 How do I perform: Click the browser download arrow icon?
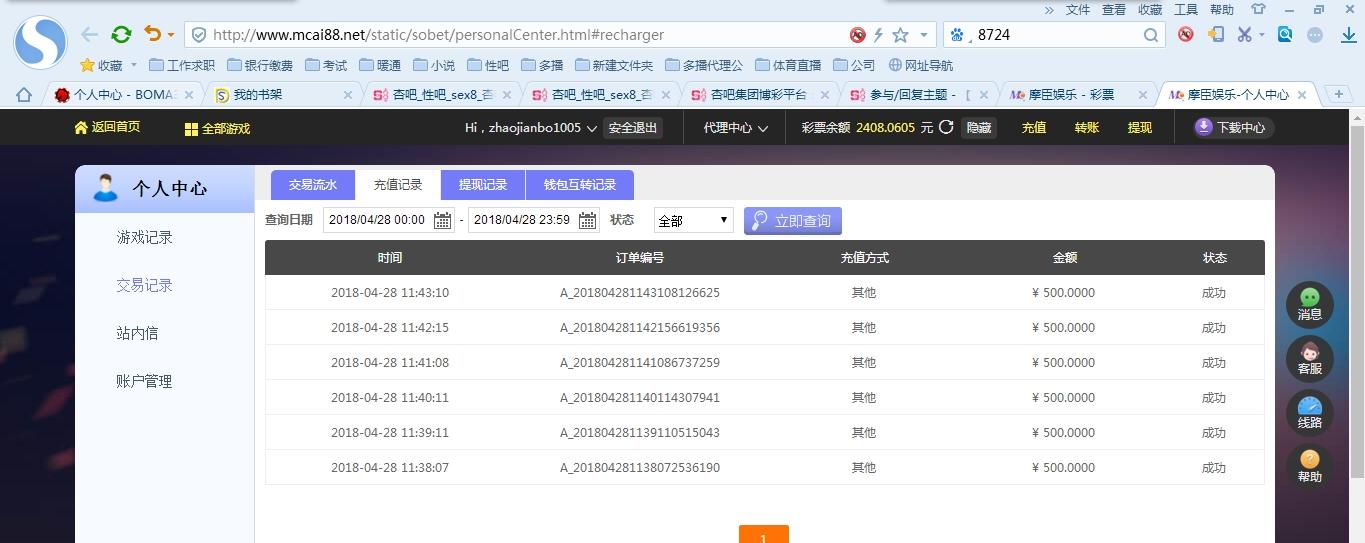[x=1345, y=34]
